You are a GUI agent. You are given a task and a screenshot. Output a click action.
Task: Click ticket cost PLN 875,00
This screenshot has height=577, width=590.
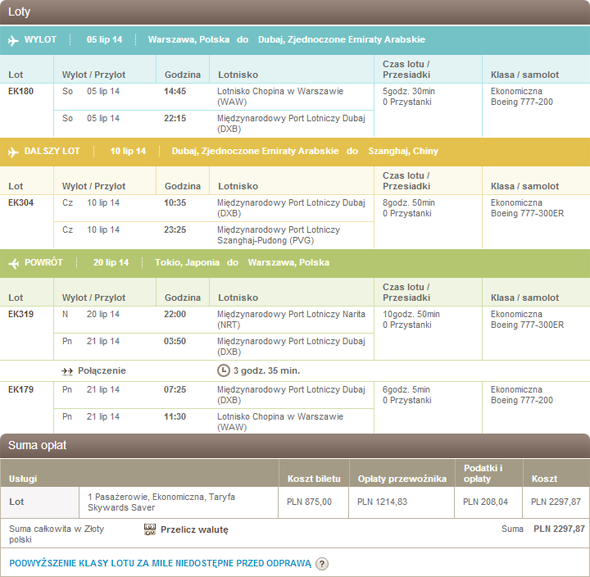pyautogui.click(x=309, y=502)
